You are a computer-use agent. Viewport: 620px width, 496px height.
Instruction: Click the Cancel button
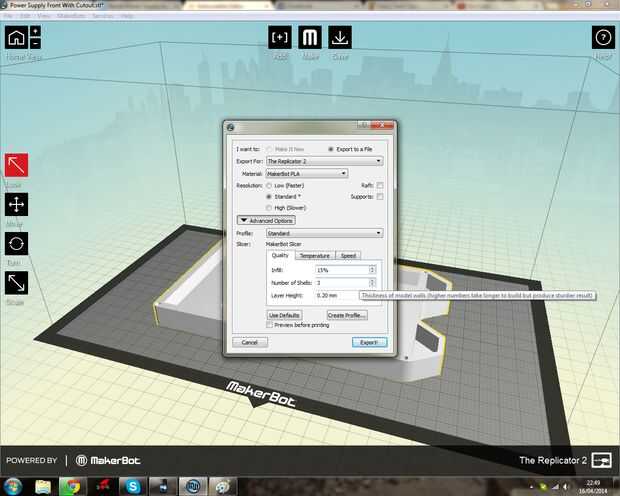point(250,342)
